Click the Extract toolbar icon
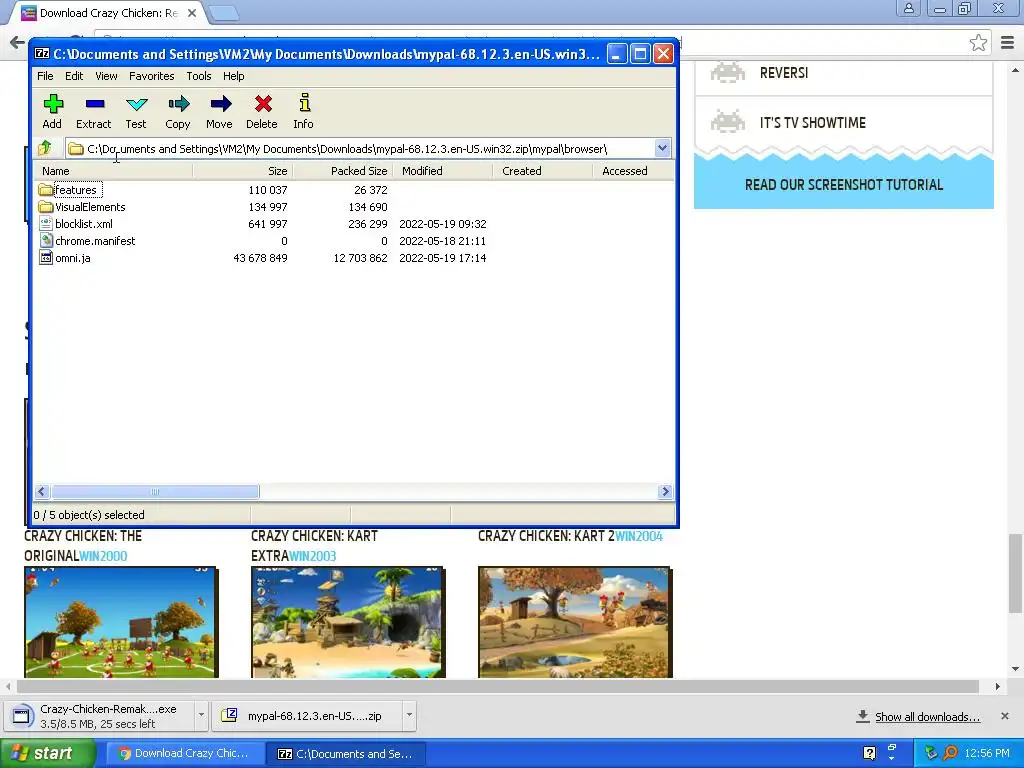Viewport: 1024px width, 768px height. [95, 104]
